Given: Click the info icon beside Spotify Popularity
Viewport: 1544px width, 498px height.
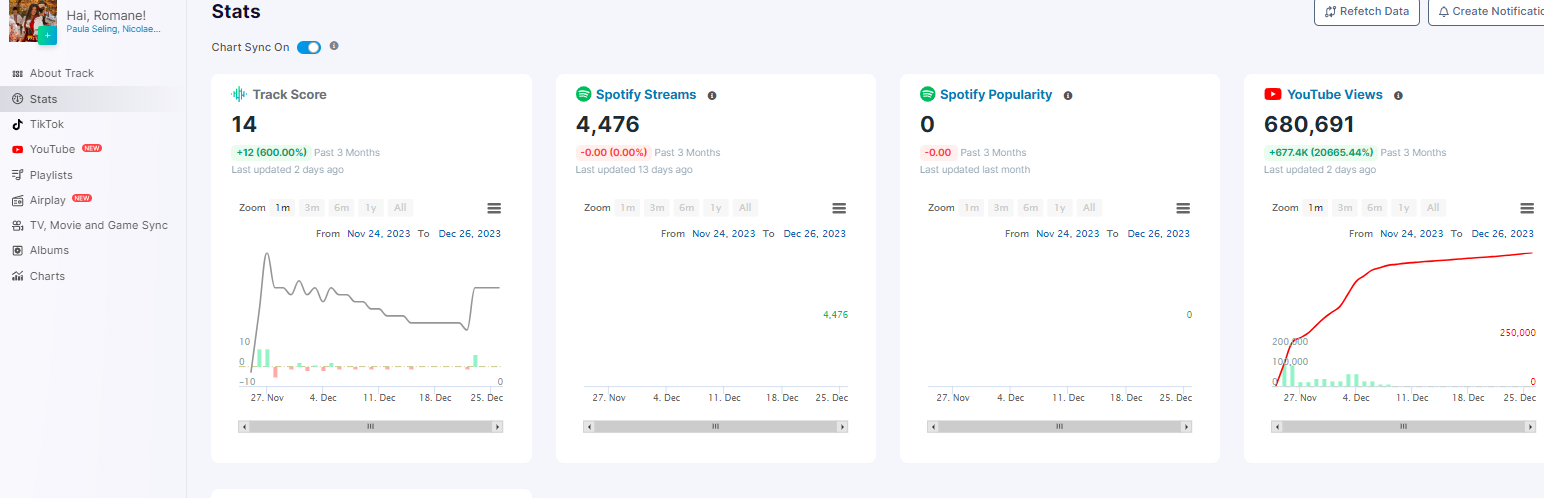Looking at the screenshot, I should pyautogui.click(x=1068, y=96).
